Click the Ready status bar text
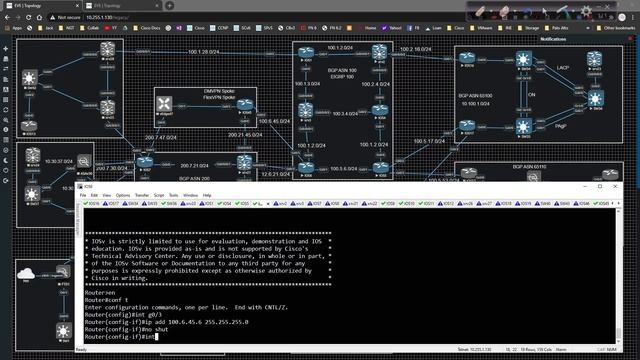The height and width of the screenshot is (360, 640). pos(81,349)
